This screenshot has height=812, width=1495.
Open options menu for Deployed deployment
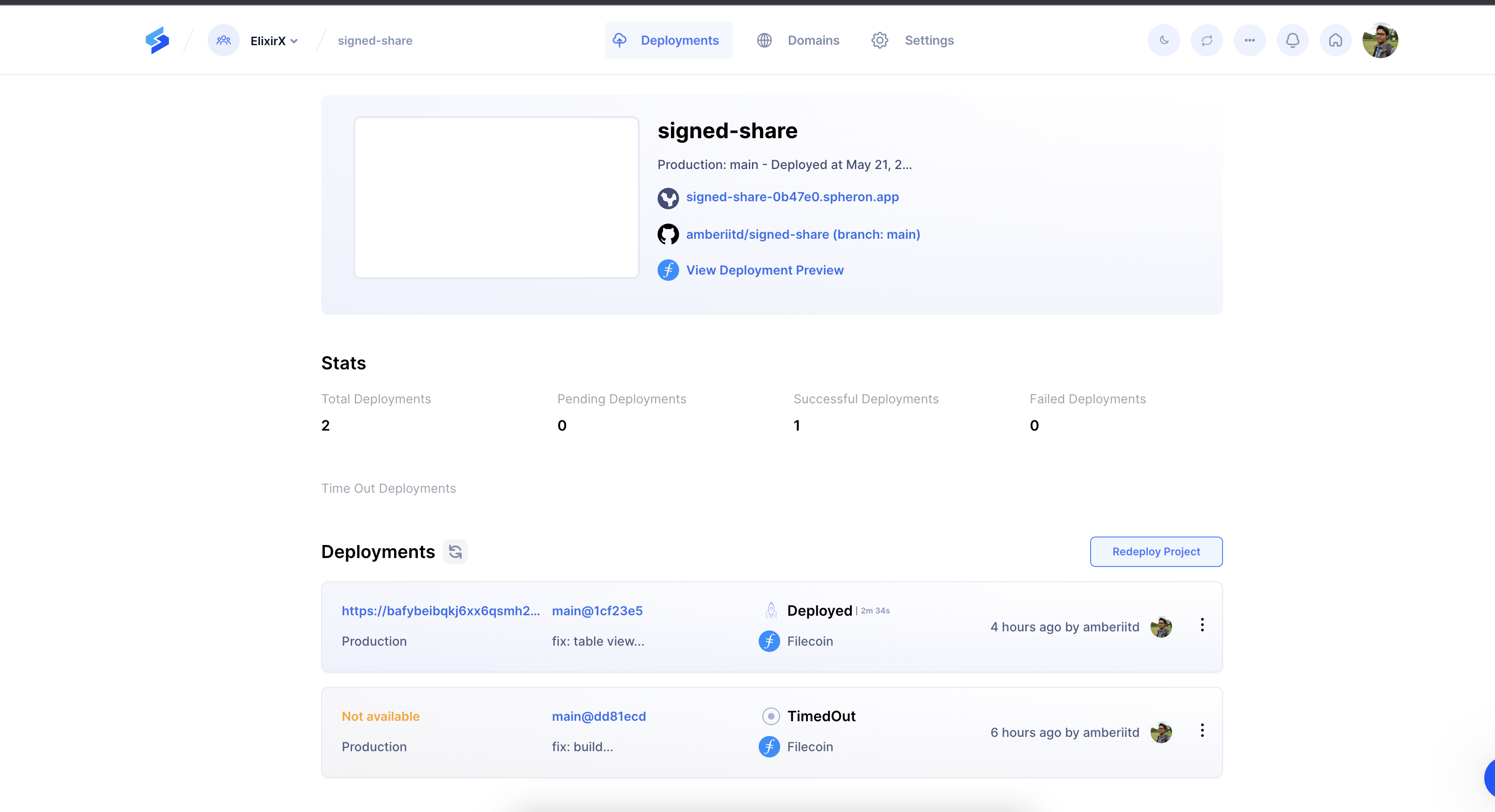(1202, 625)
